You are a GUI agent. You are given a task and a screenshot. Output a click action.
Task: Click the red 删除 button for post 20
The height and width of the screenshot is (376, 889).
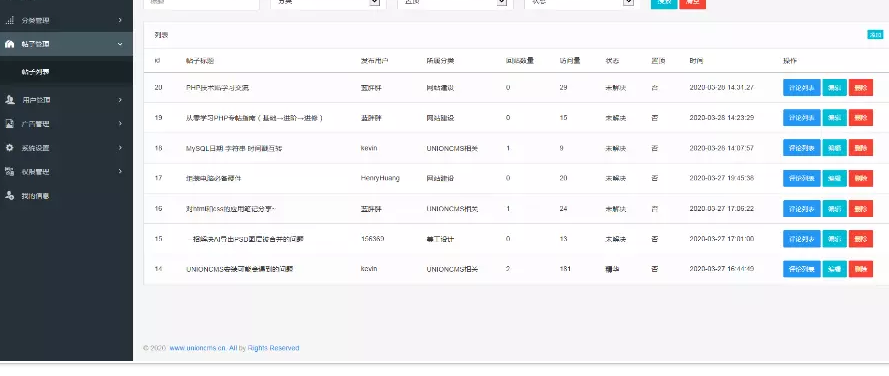click(860, 87)
